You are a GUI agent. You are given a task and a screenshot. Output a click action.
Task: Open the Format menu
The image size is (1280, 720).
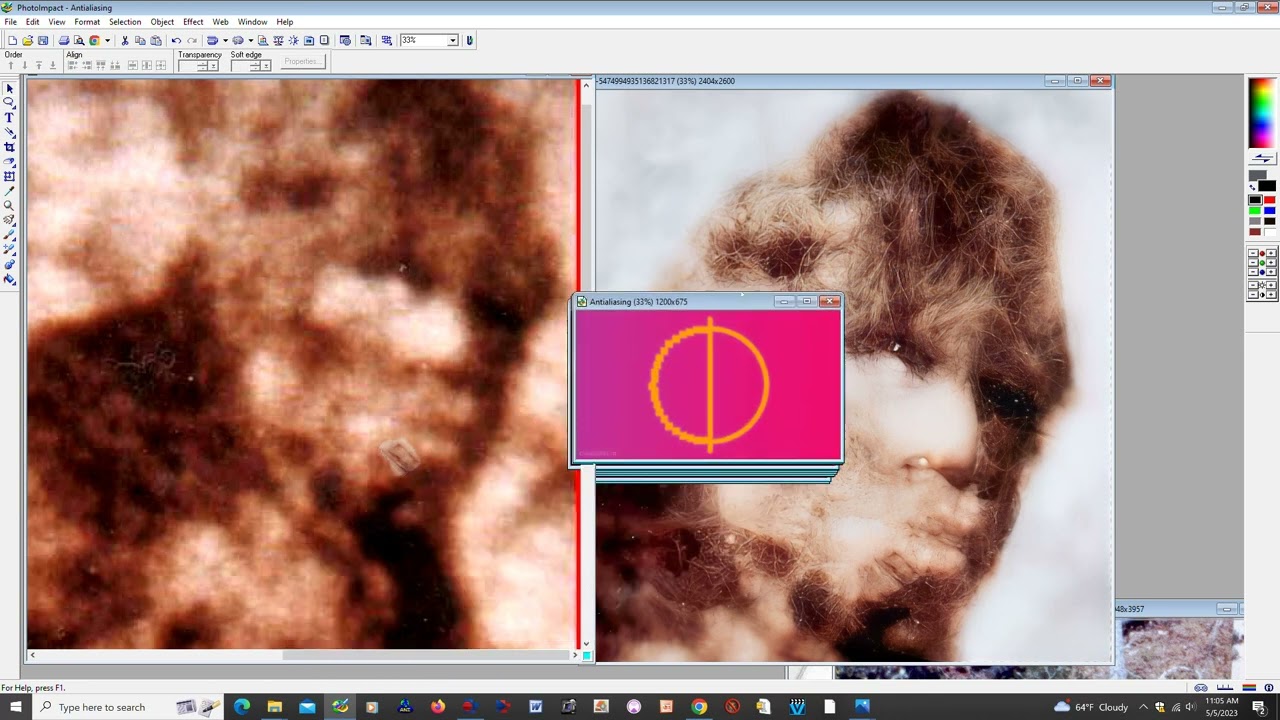pyautogui.click(x=87, y=21)
